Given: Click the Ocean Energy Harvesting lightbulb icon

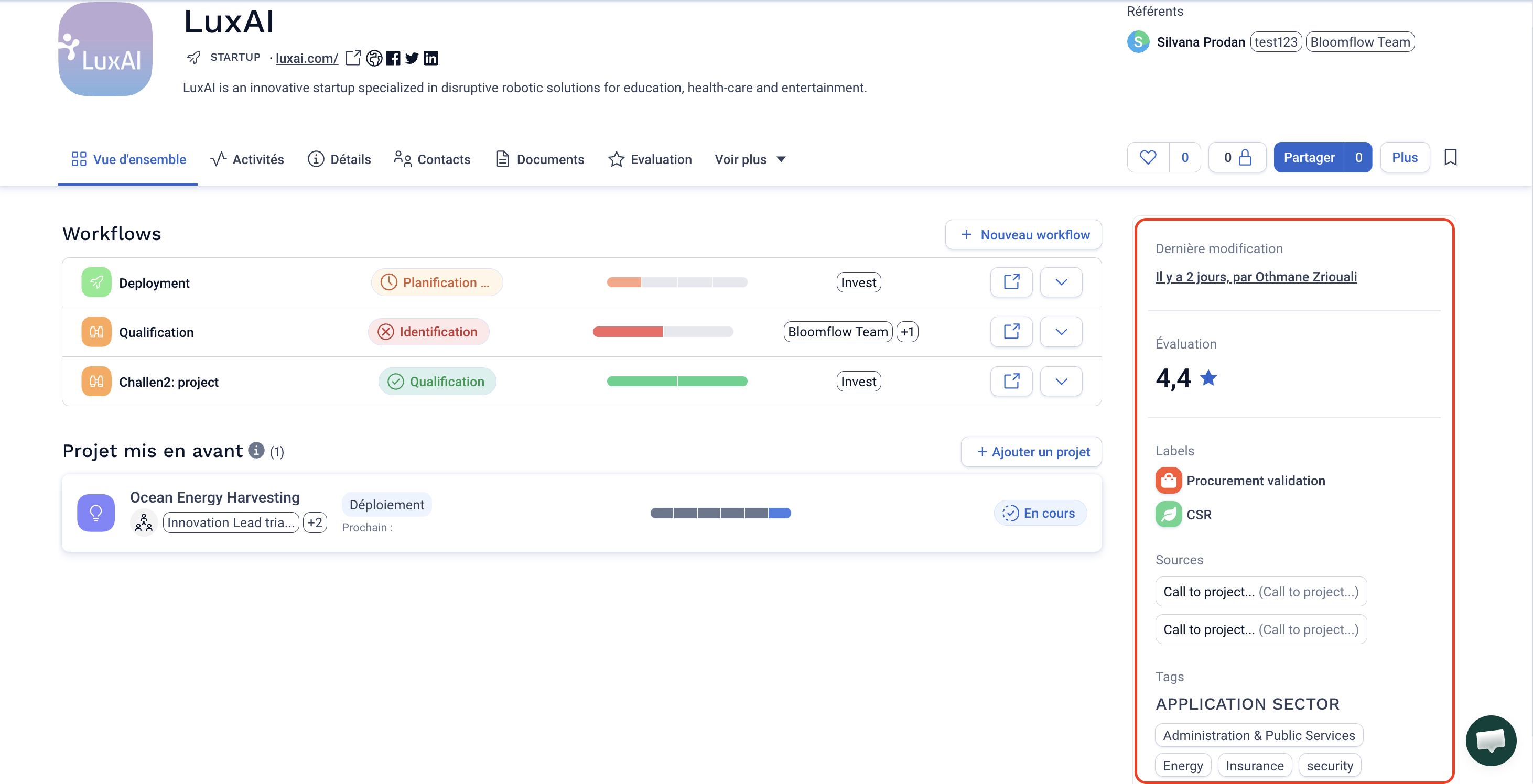Looking at the screenshot, I should pos(96,513).
